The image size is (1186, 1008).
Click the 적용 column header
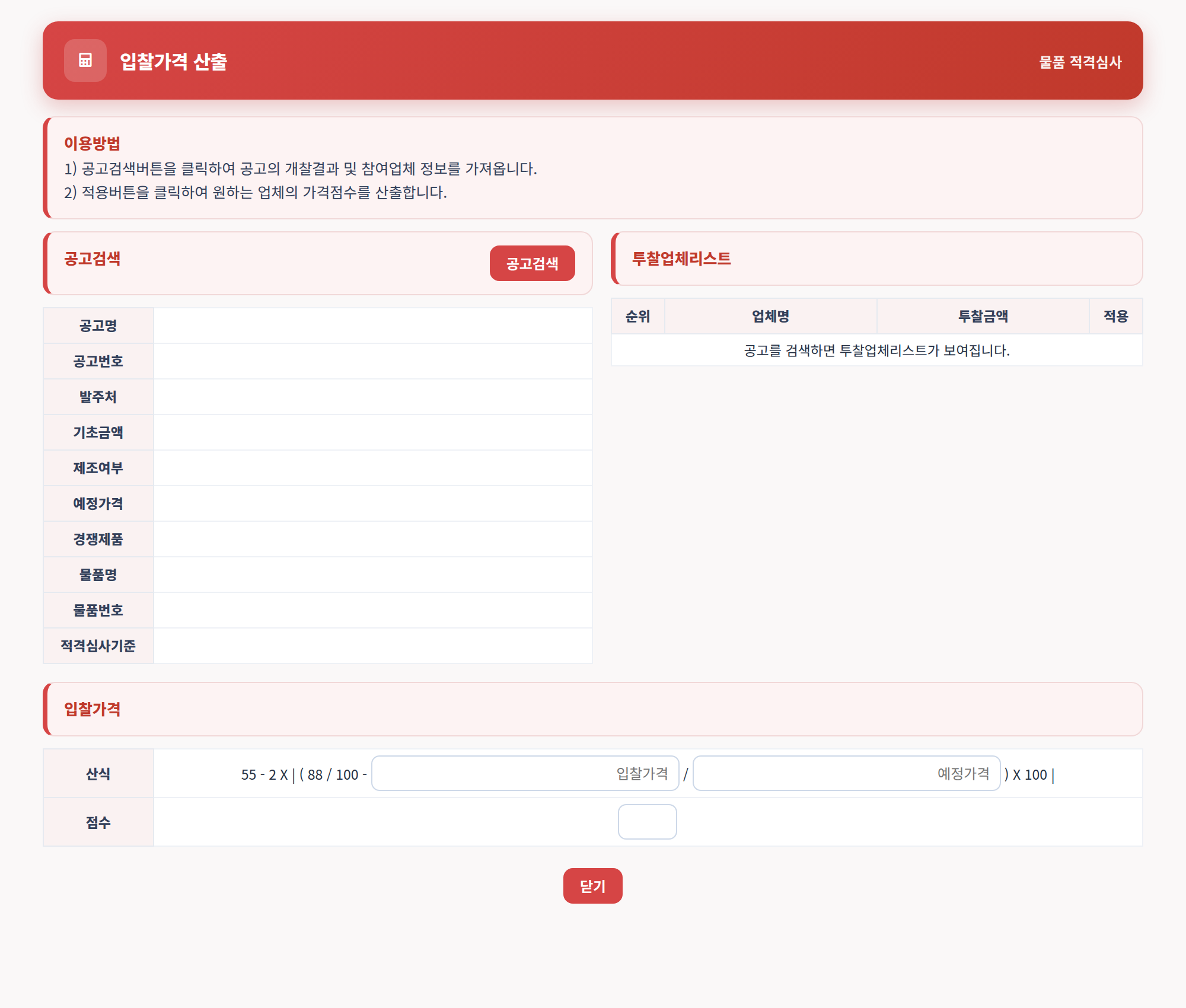1116,316
